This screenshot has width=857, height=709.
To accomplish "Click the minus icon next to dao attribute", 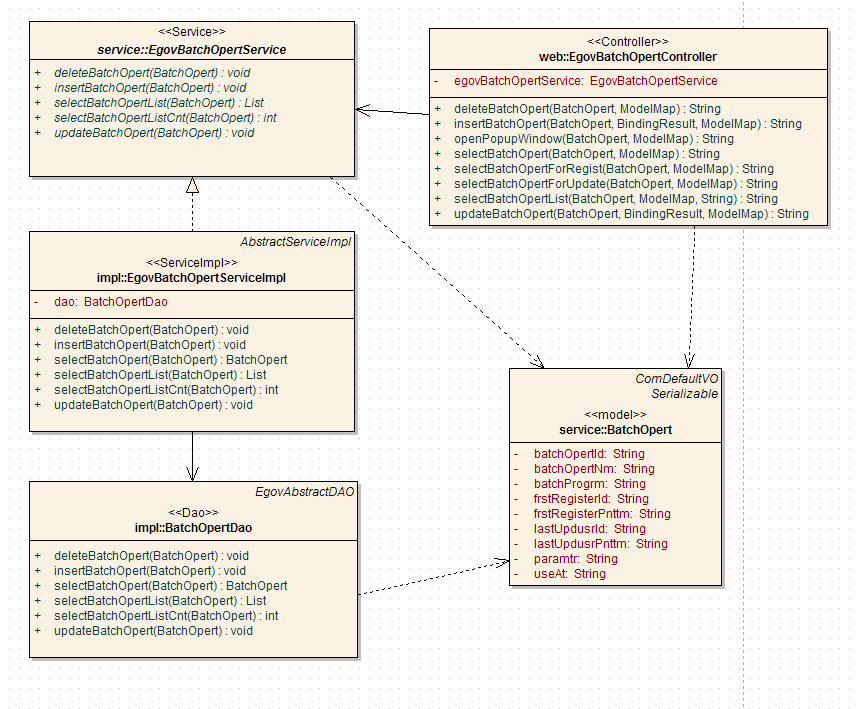I will pyautogui.click(x=37, y=301).
